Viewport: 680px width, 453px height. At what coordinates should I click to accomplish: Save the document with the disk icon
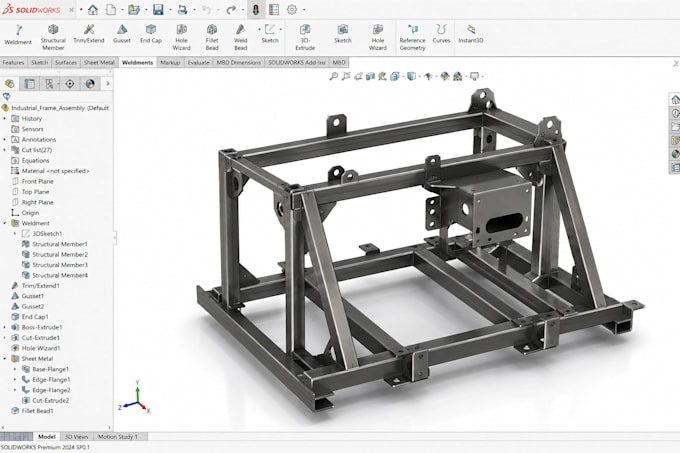[x=158, y=9]
